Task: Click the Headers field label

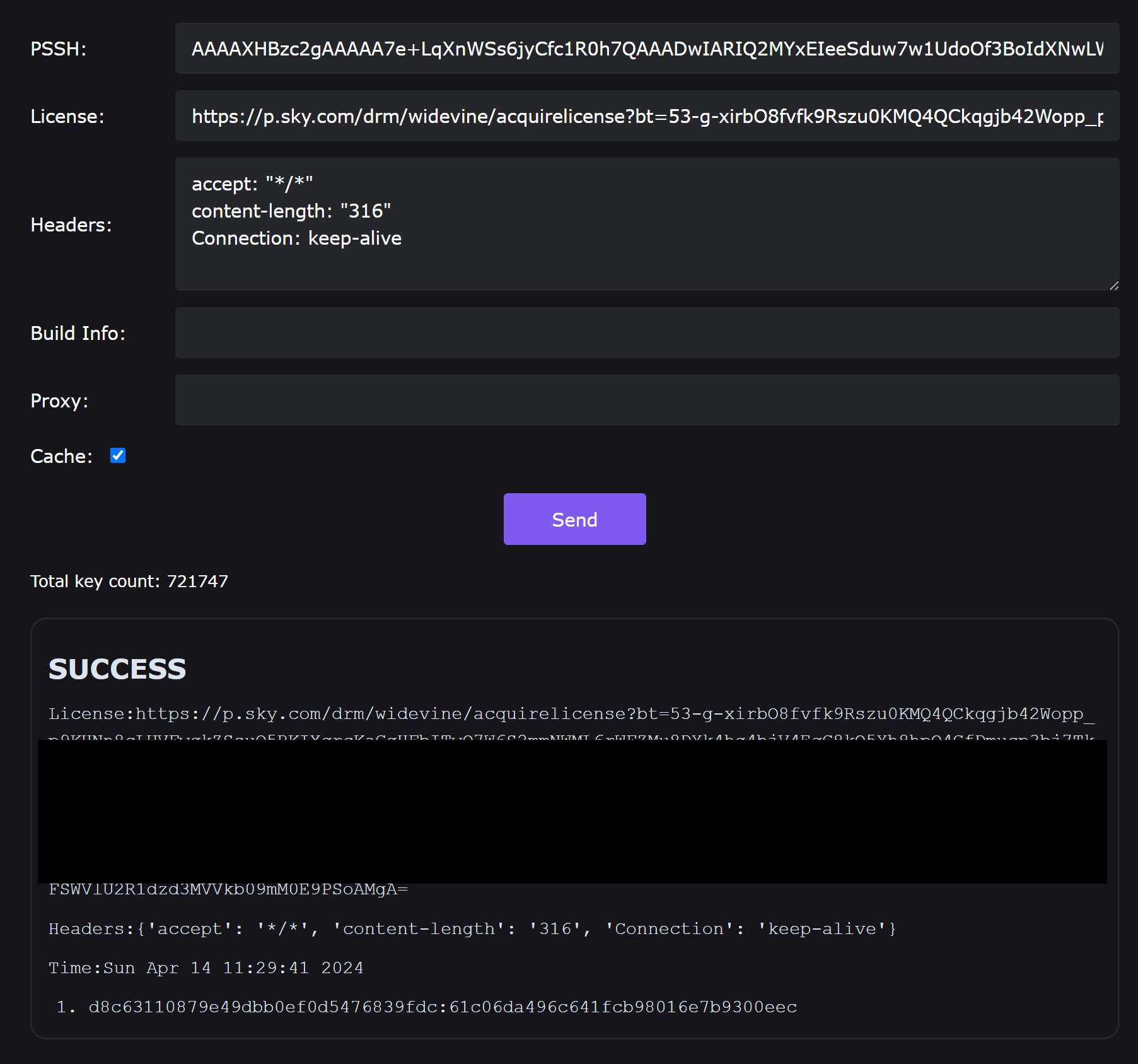Action: tap(71, 225)
